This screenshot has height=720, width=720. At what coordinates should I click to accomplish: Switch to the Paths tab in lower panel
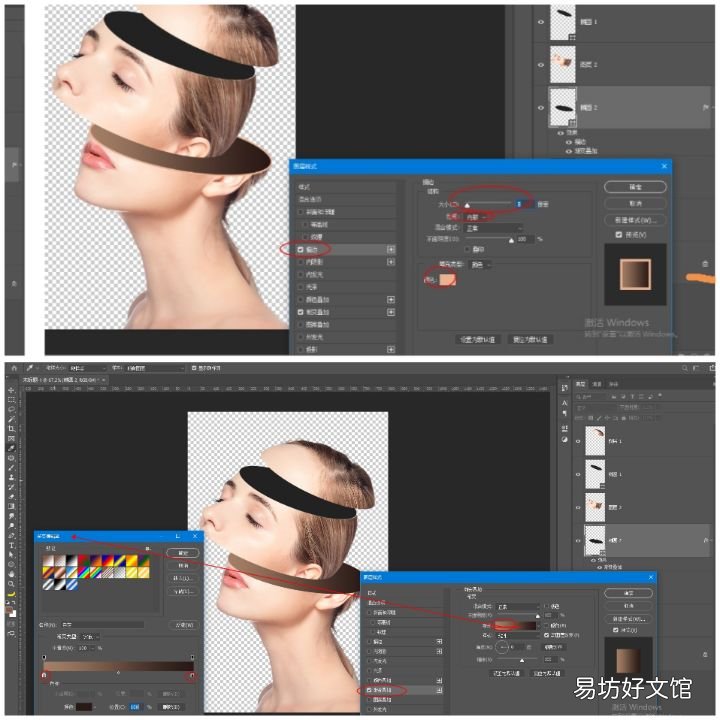point(613,384)
